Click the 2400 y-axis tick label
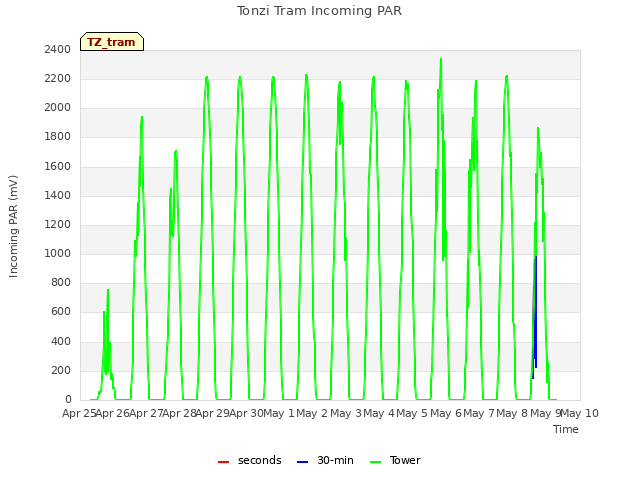640x480 pixels. pyautogui.click(x=58, y=49)
